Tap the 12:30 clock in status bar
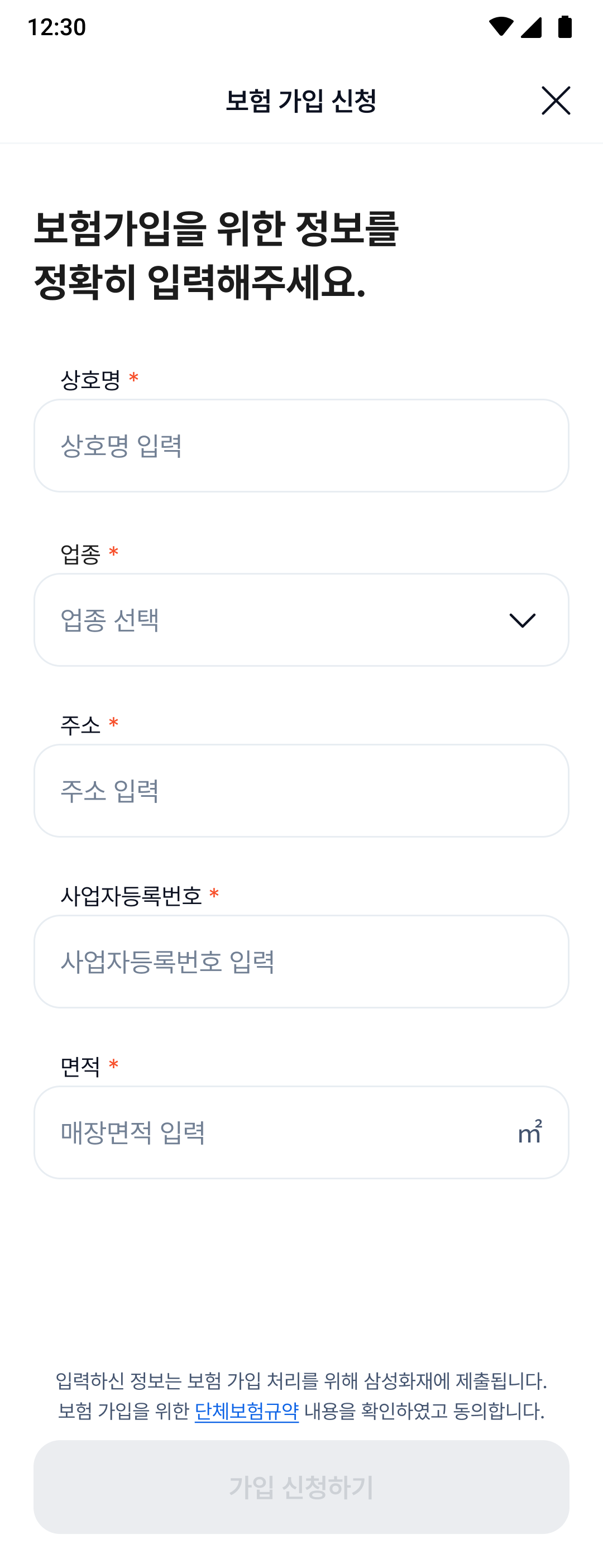This screenshot has width=603, height=1568. [x=56, y=27]
